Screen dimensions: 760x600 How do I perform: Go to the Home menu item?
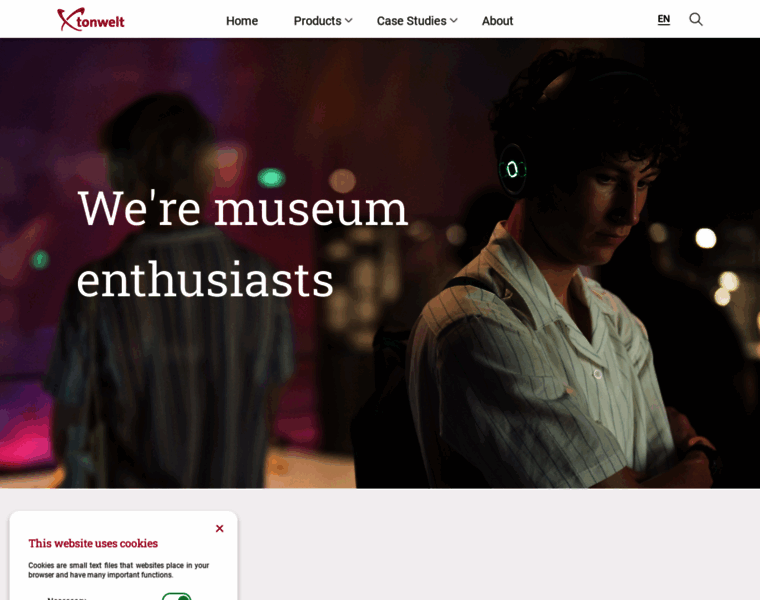coord(242,21)
